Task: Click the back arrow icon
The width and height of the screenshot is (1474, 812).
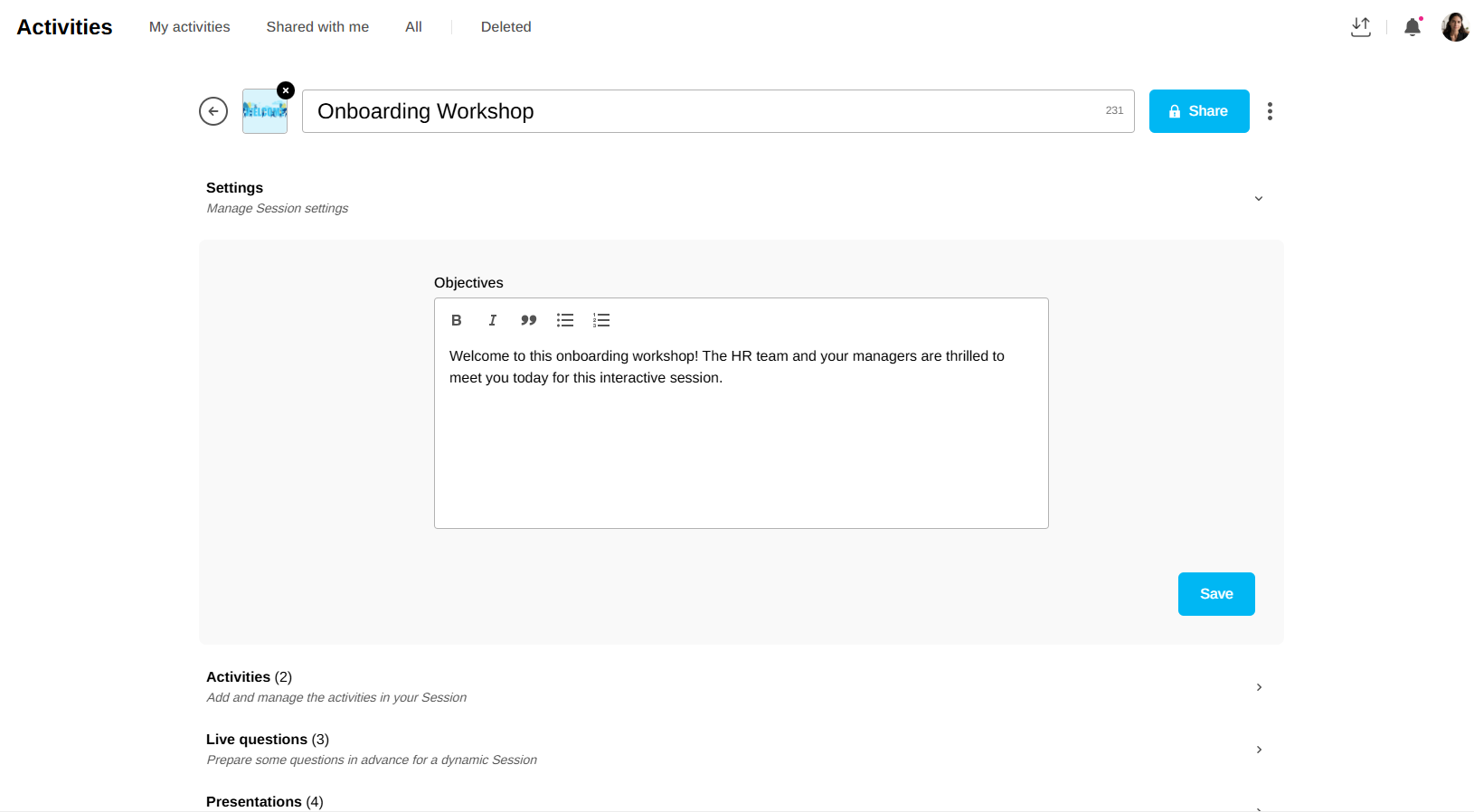Action: pos(213,111)
